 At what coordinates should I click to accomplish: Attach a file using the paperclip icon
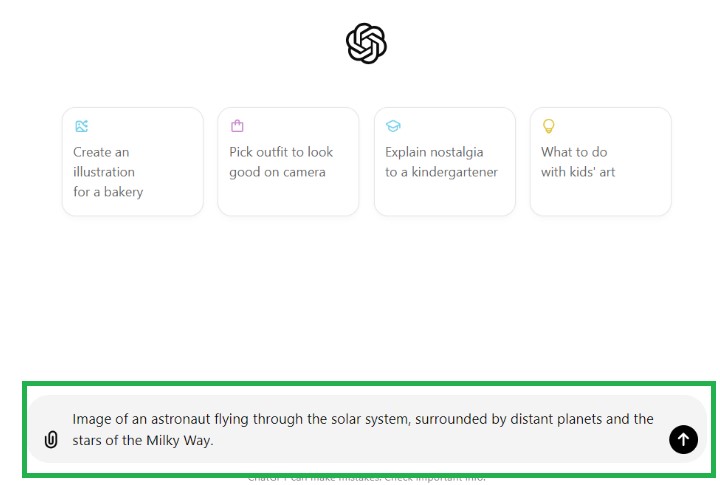51,440
